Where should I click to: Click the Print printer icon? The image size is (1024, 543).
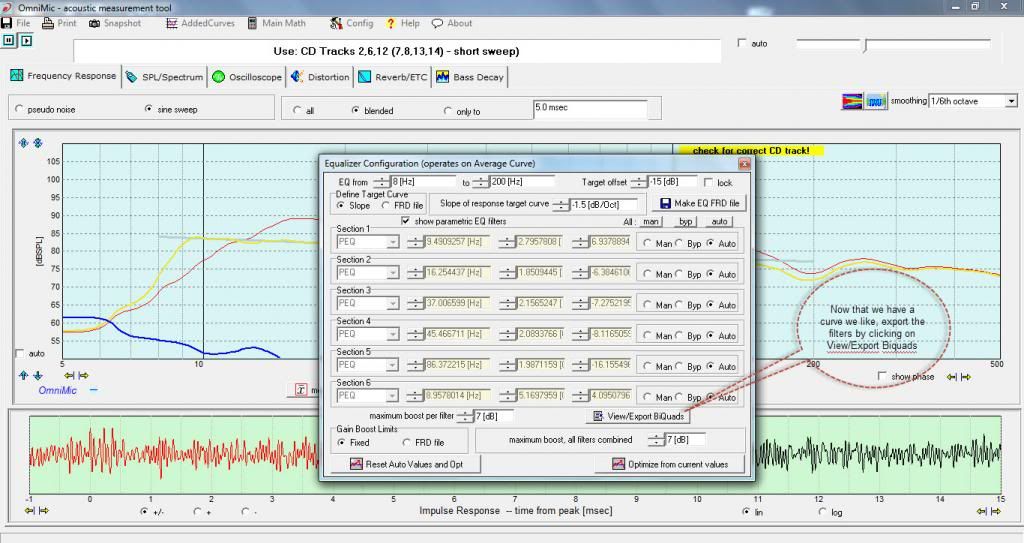click(x=48, y=23)
